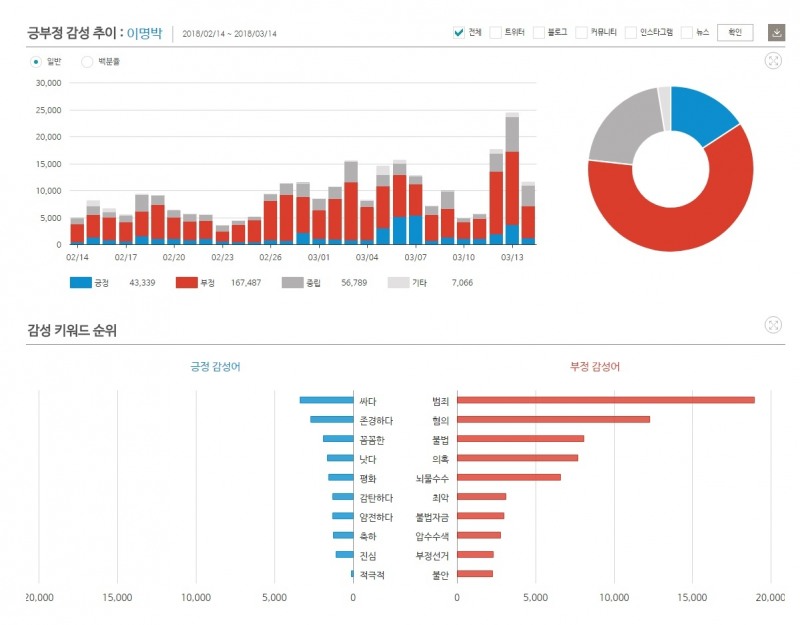Enable the 커뮤니티 checkbox
800x625 pixels.
(583, 32)
